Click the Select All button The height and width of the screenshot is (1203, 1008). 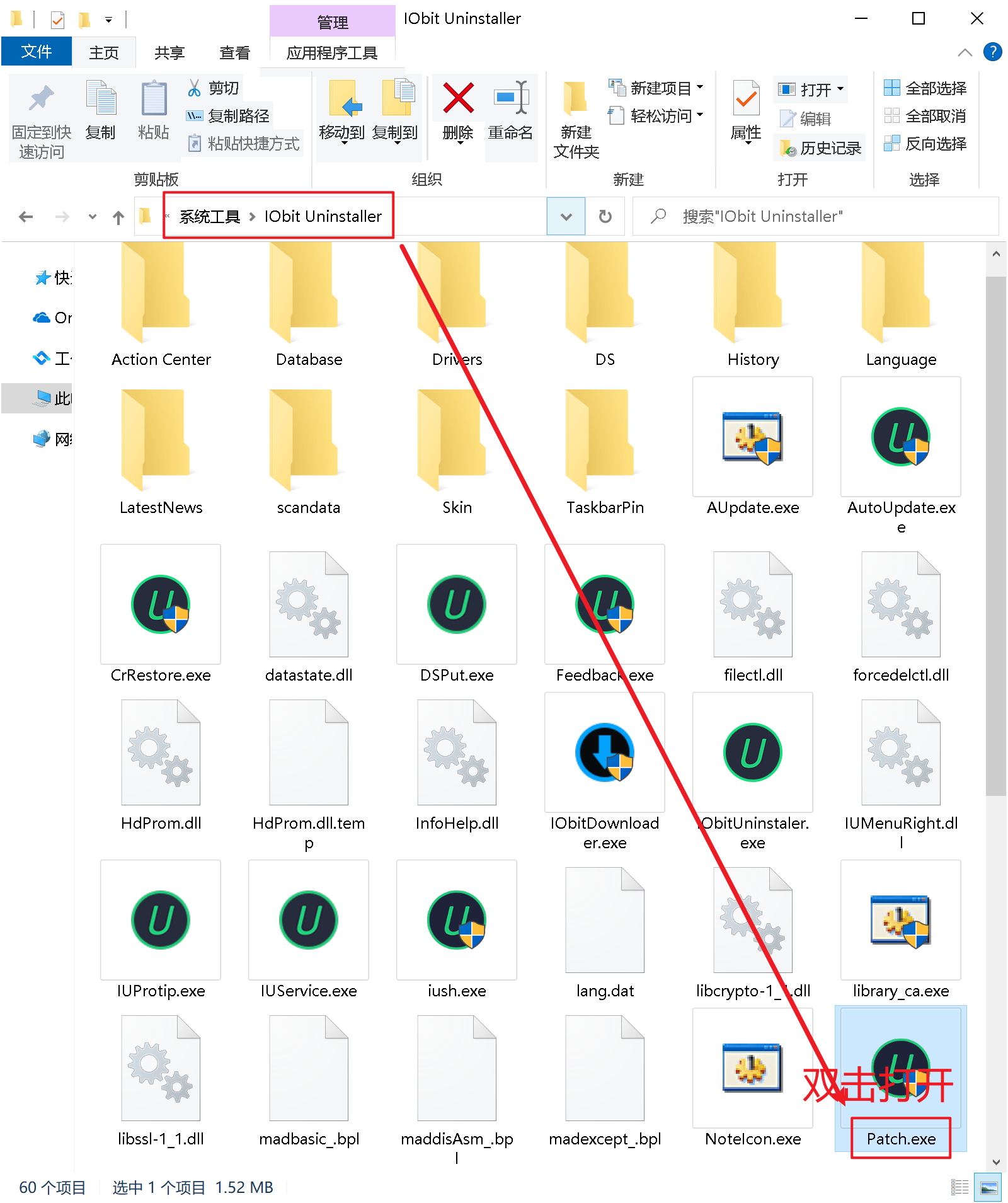(x=925, y=88)
